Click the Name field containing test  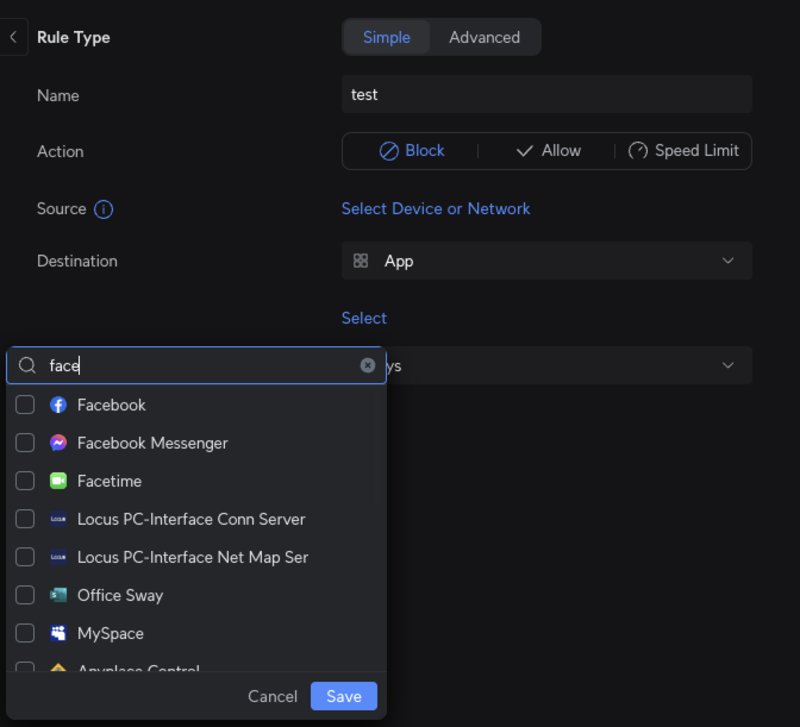point(546,94)
